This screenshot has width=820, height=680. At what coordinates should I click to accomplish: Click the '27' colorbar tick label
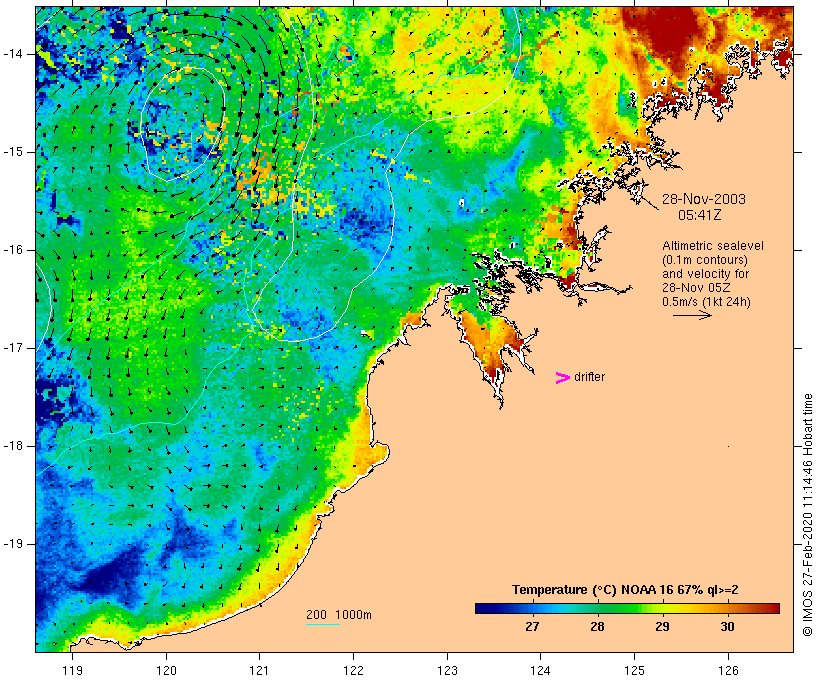[x=532, y=627]
